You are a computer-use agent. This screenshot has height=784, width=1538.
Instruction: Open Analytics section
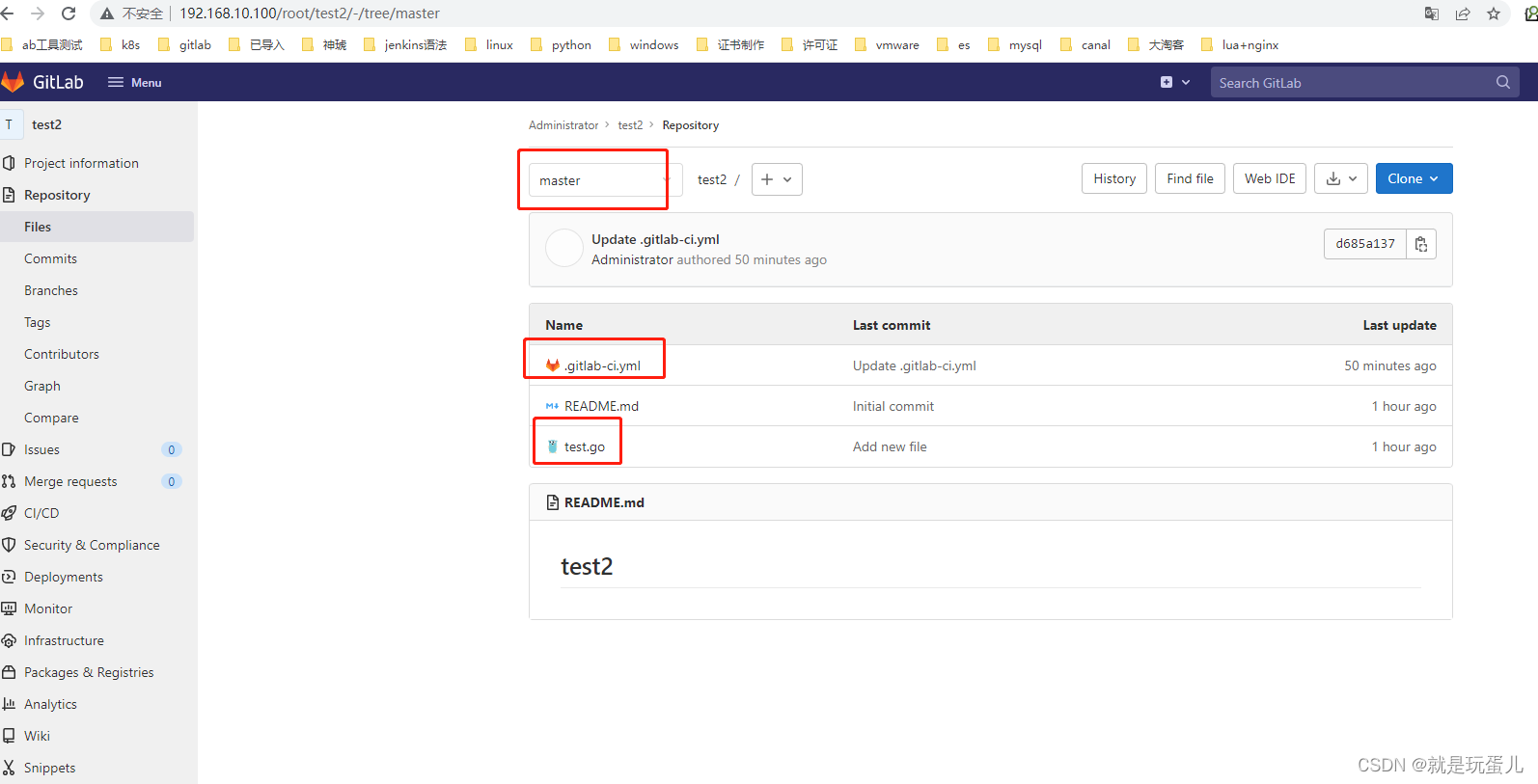[x=50, y=704]
